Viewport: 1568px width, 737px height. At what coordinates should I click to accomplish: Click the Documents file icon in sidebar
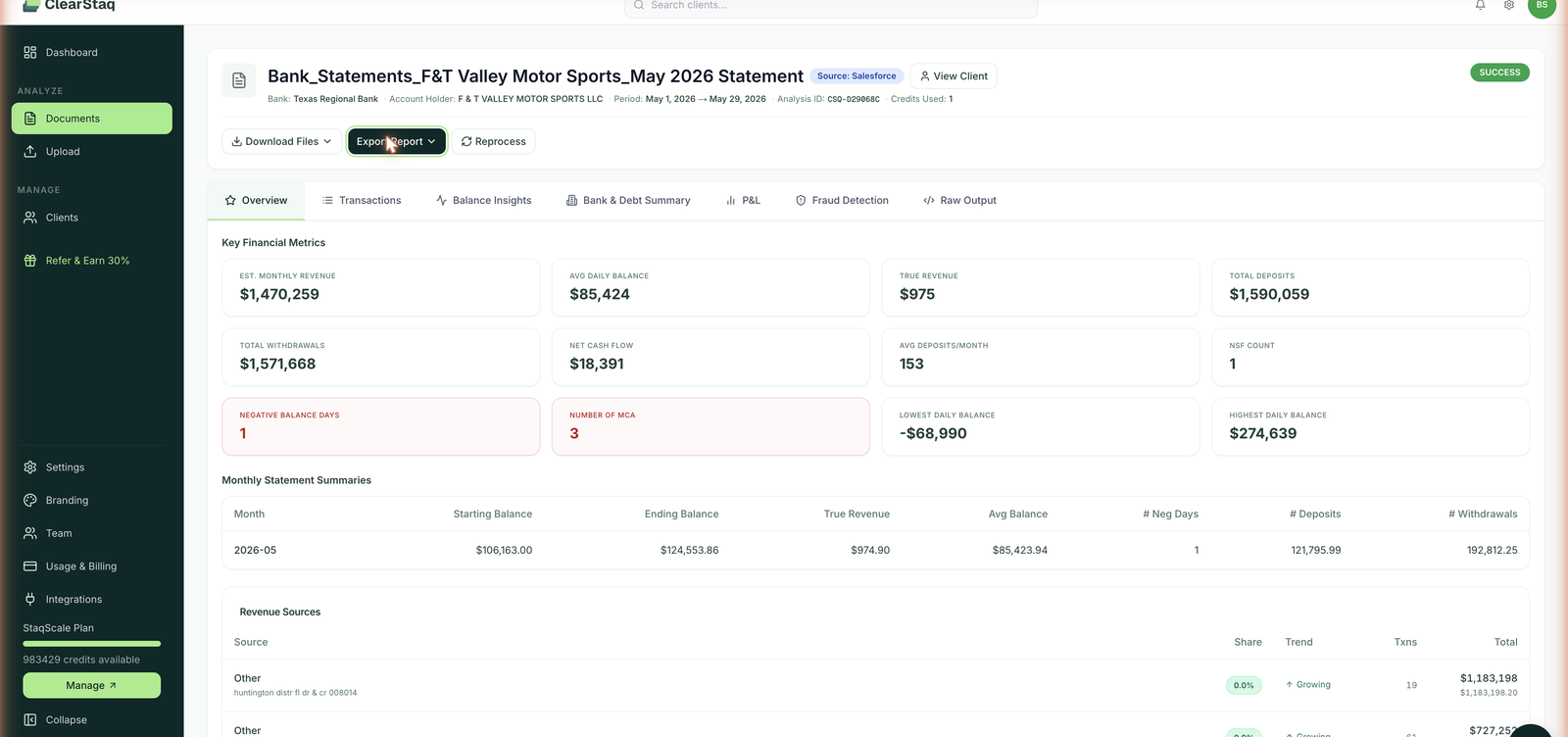(x=30, y=119)
